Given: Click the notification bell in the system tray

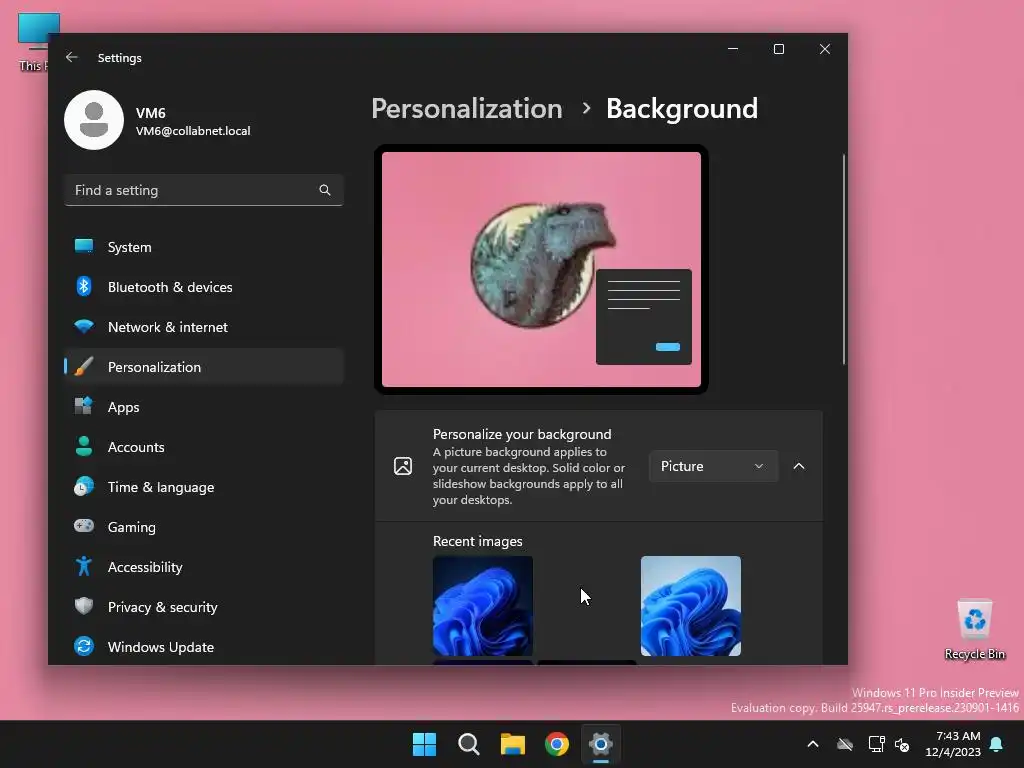Looking at the screenshot, I should pyautogui.click(x=997, y=744).
